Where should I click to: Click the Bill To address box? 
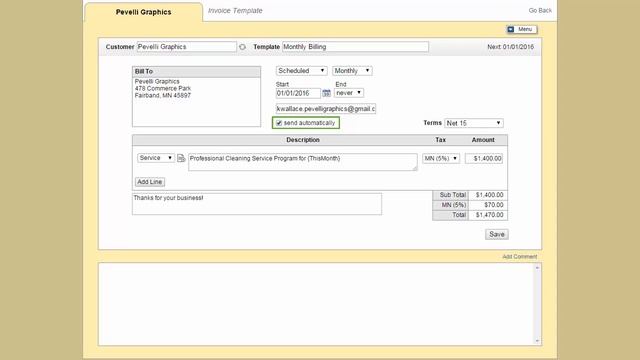[x=196, y=96]
